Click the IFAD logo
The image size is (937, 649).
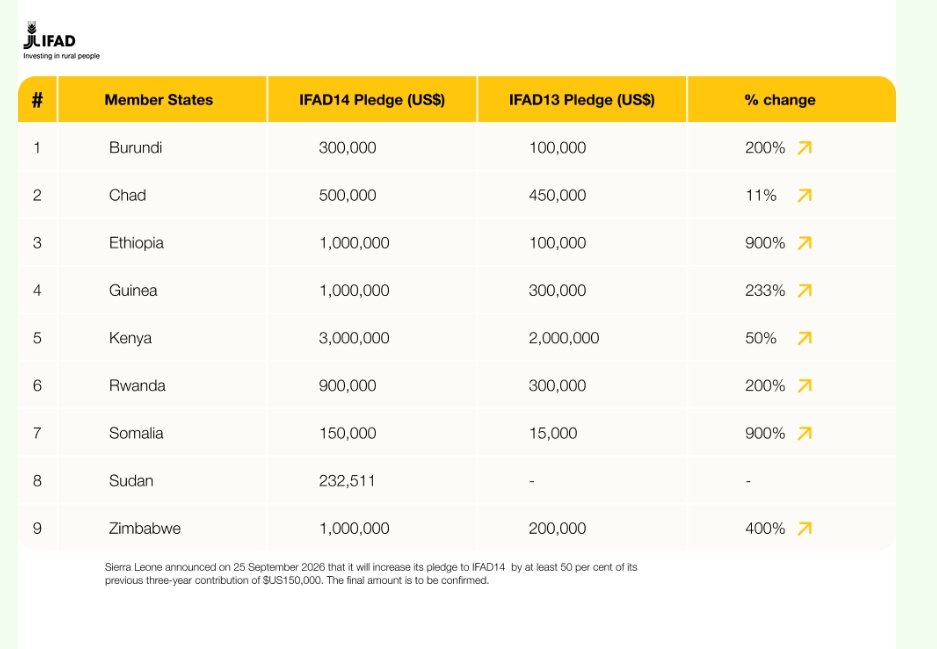[61, 41]
